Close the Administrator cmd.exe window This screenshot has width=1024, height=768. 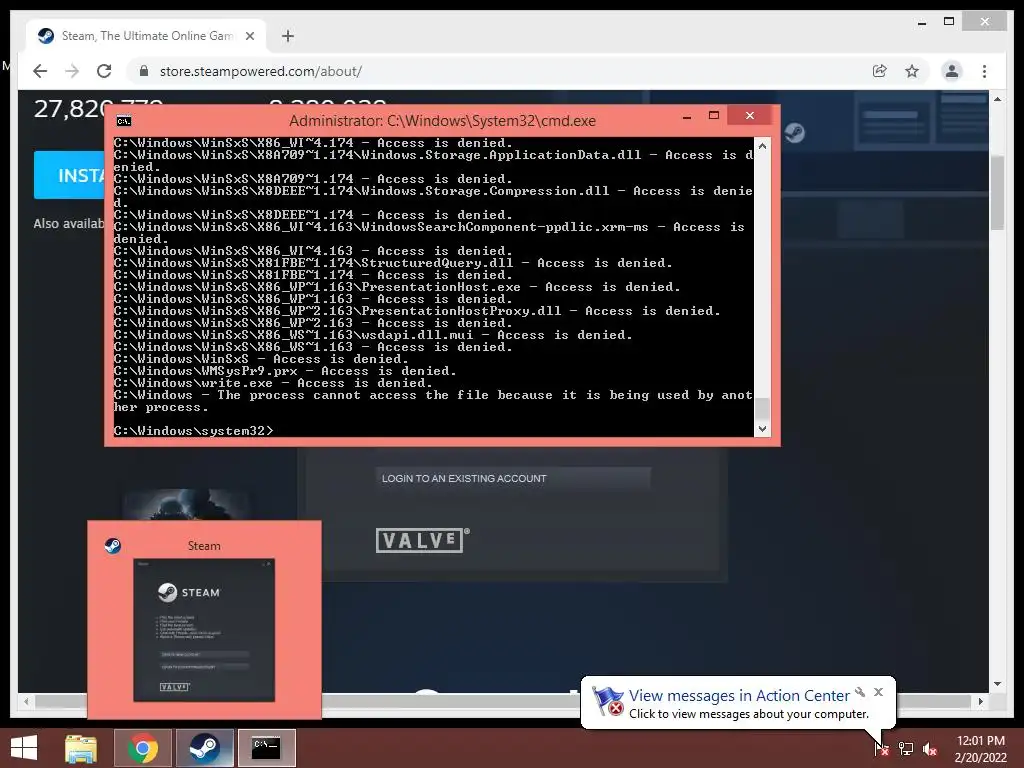point(750,115)
